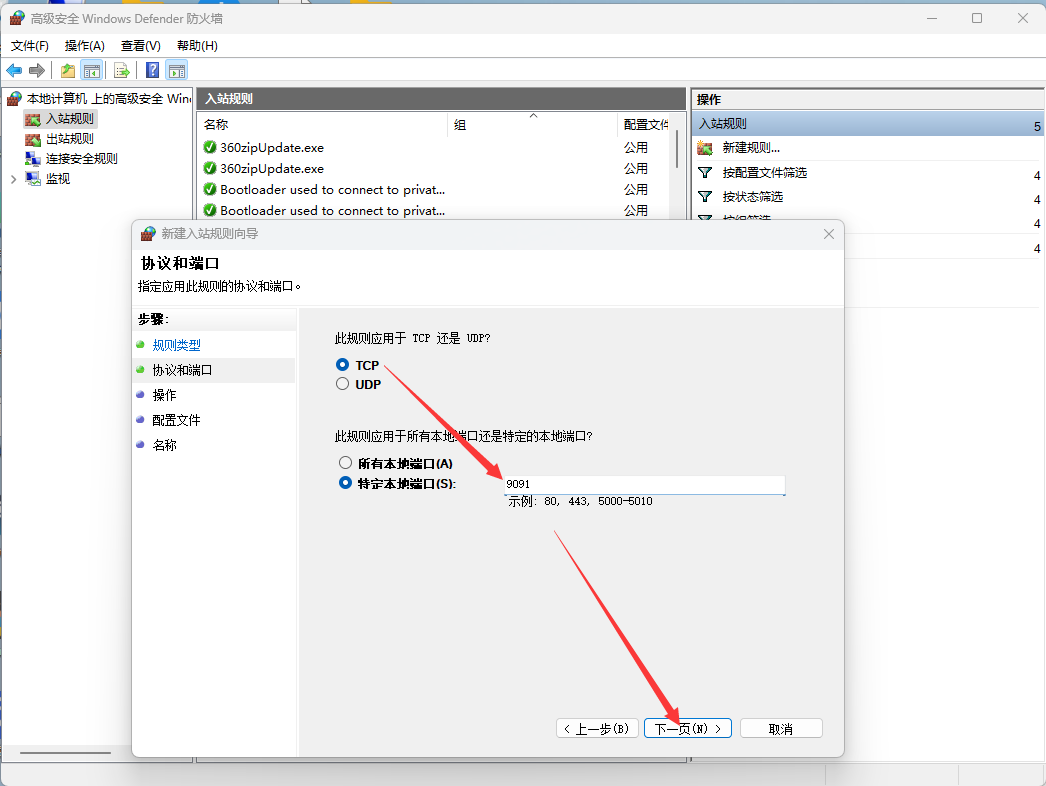Choose the UDP protocol option

343,384
